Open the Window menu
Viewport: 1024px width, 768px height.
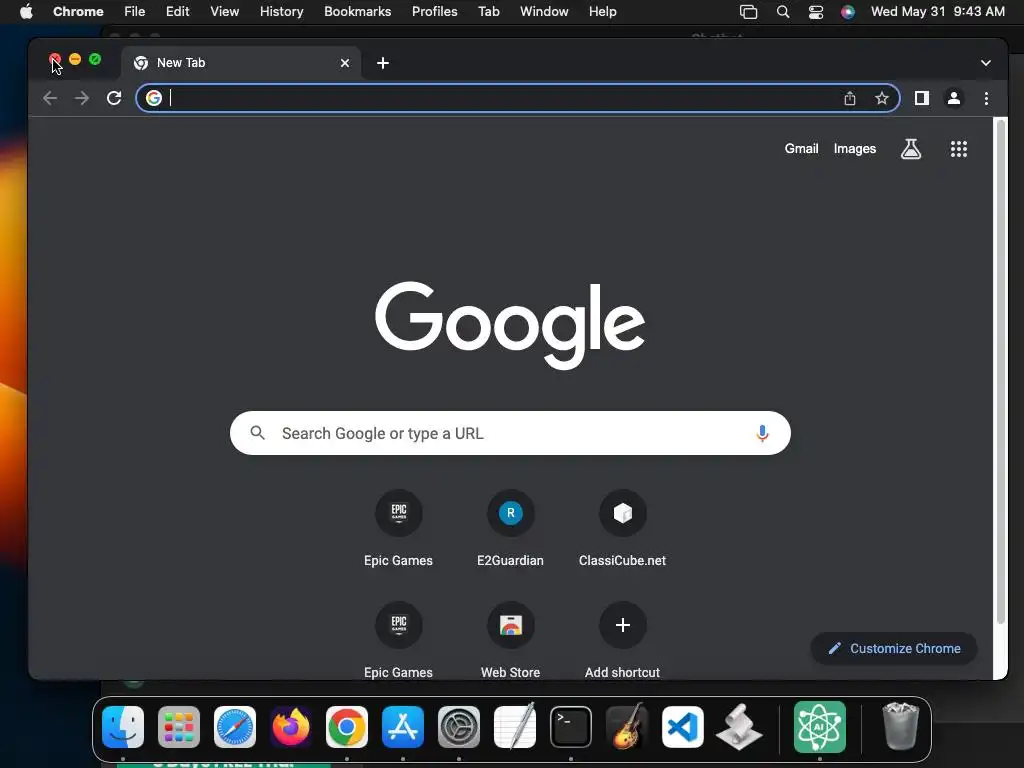tap(544, 12)
